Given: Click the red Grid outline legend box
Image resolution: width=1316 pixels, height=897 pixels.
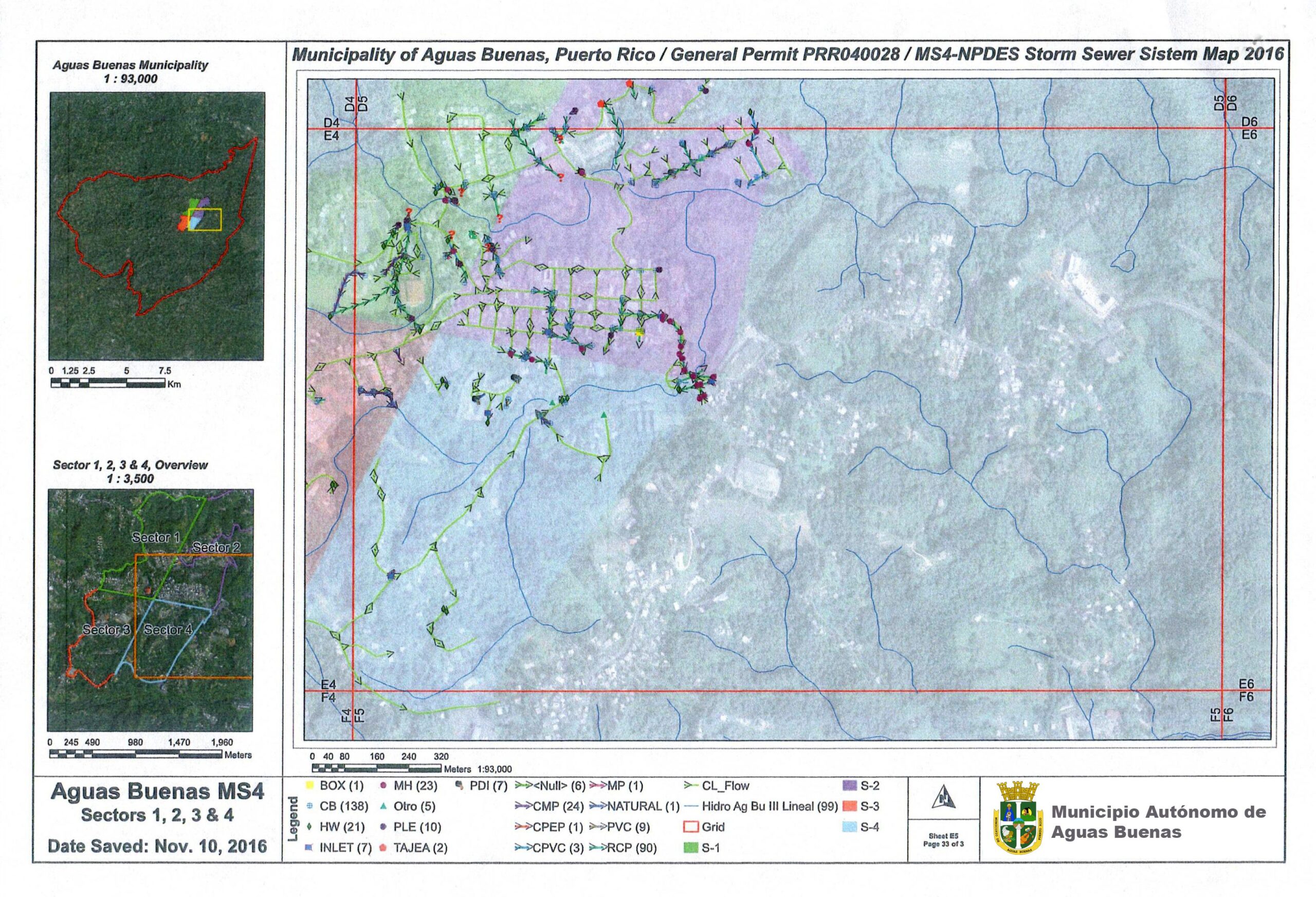Looking at the screenshot, I should (691, 827).
